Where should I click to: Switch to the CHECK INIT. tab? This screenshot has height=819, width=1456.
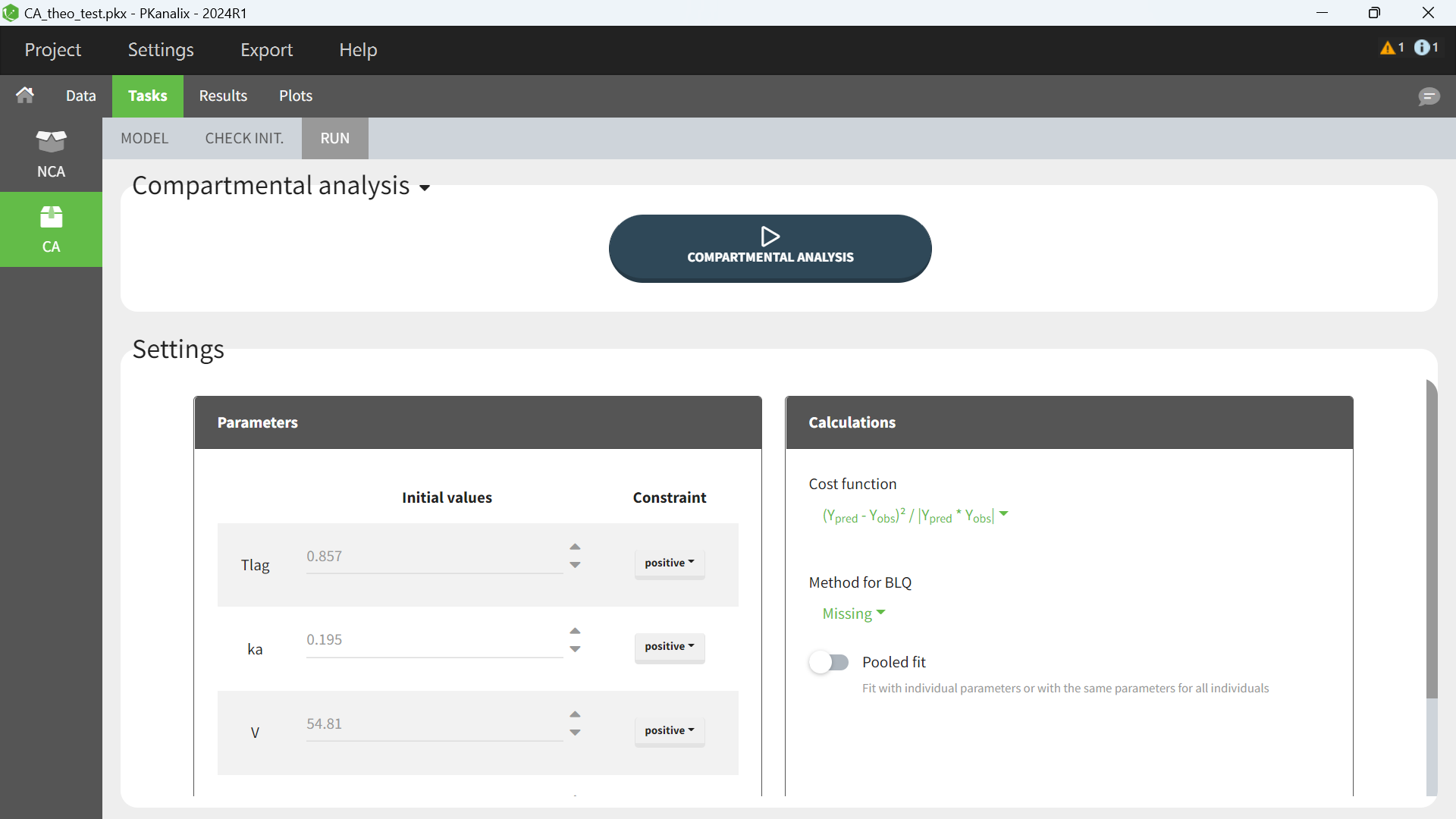(244, 138)
